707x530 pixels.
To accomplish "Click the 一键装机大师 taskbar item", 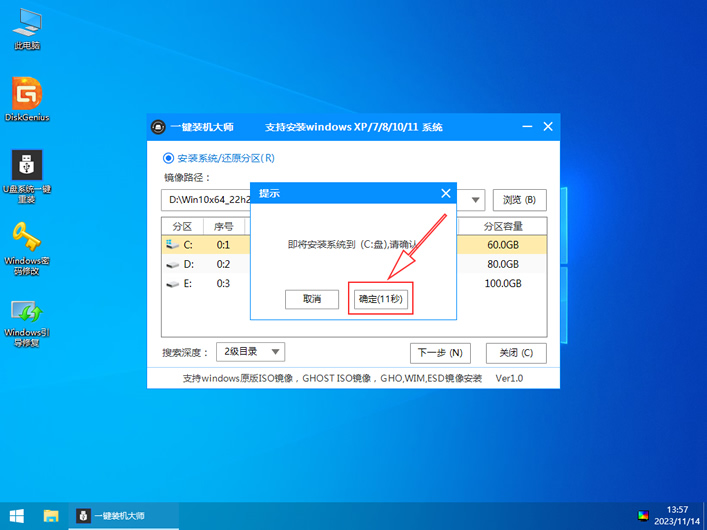I will click(124, 516).
